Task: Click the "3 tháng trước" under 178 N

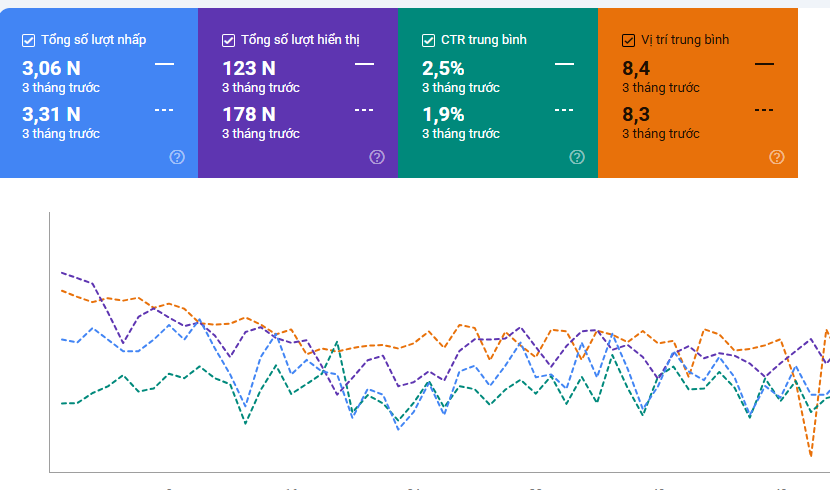Action: click(x=261, y=134)
